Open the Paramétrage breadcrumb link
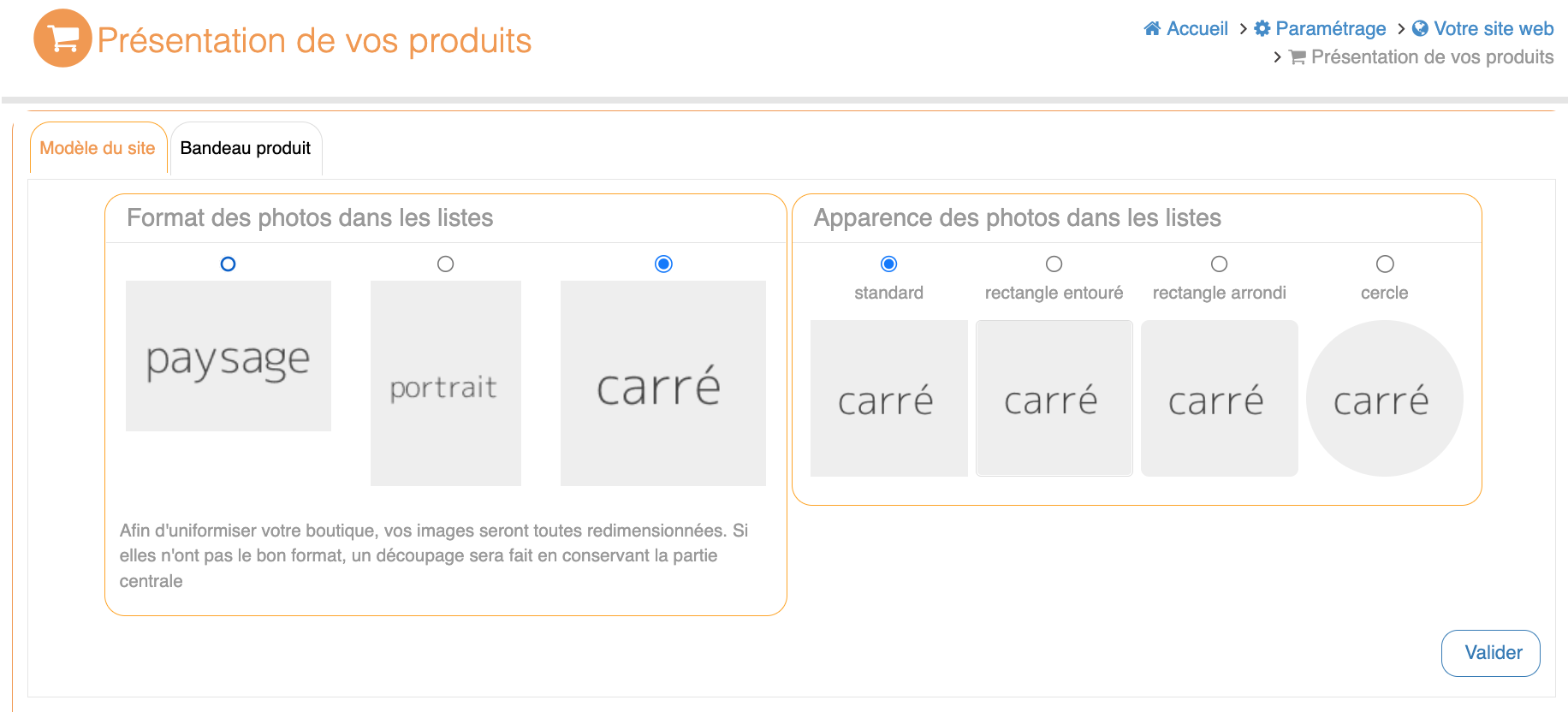The height and width of the screenshot is (712, 1568). point(1330,29)
